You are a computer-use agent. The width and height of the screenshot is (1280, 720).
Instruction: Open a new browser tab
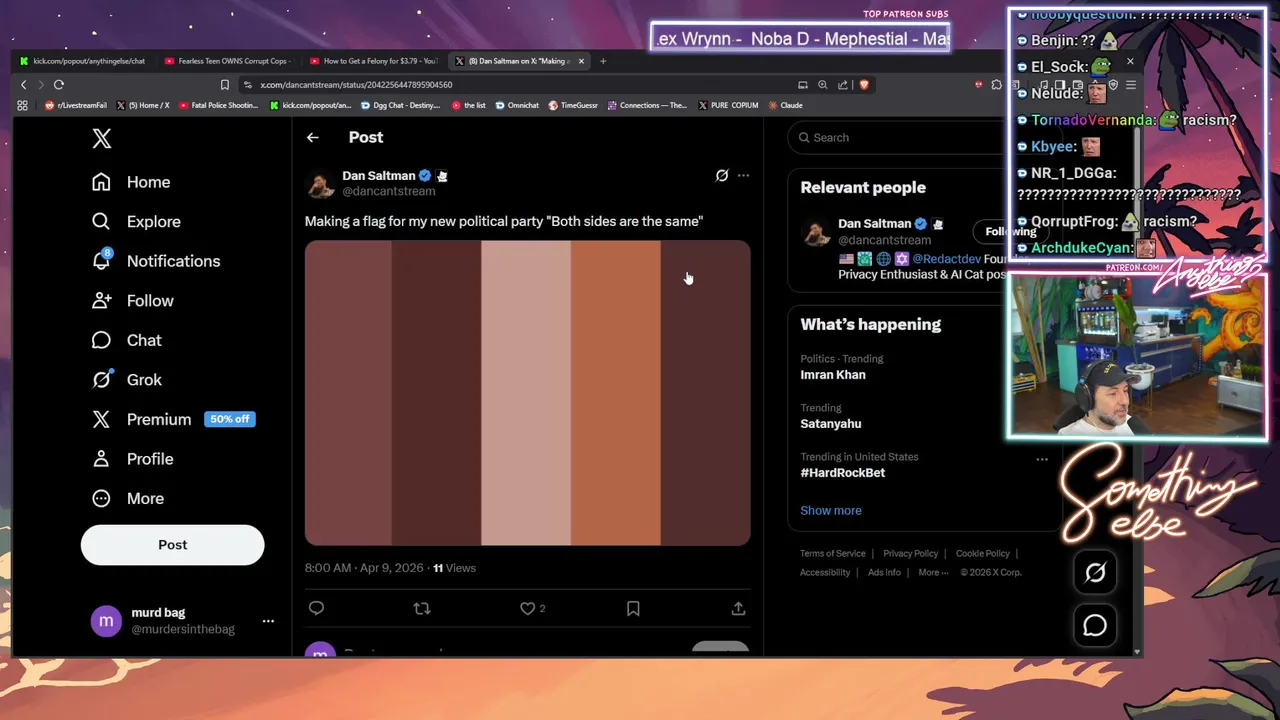[603, 61]
